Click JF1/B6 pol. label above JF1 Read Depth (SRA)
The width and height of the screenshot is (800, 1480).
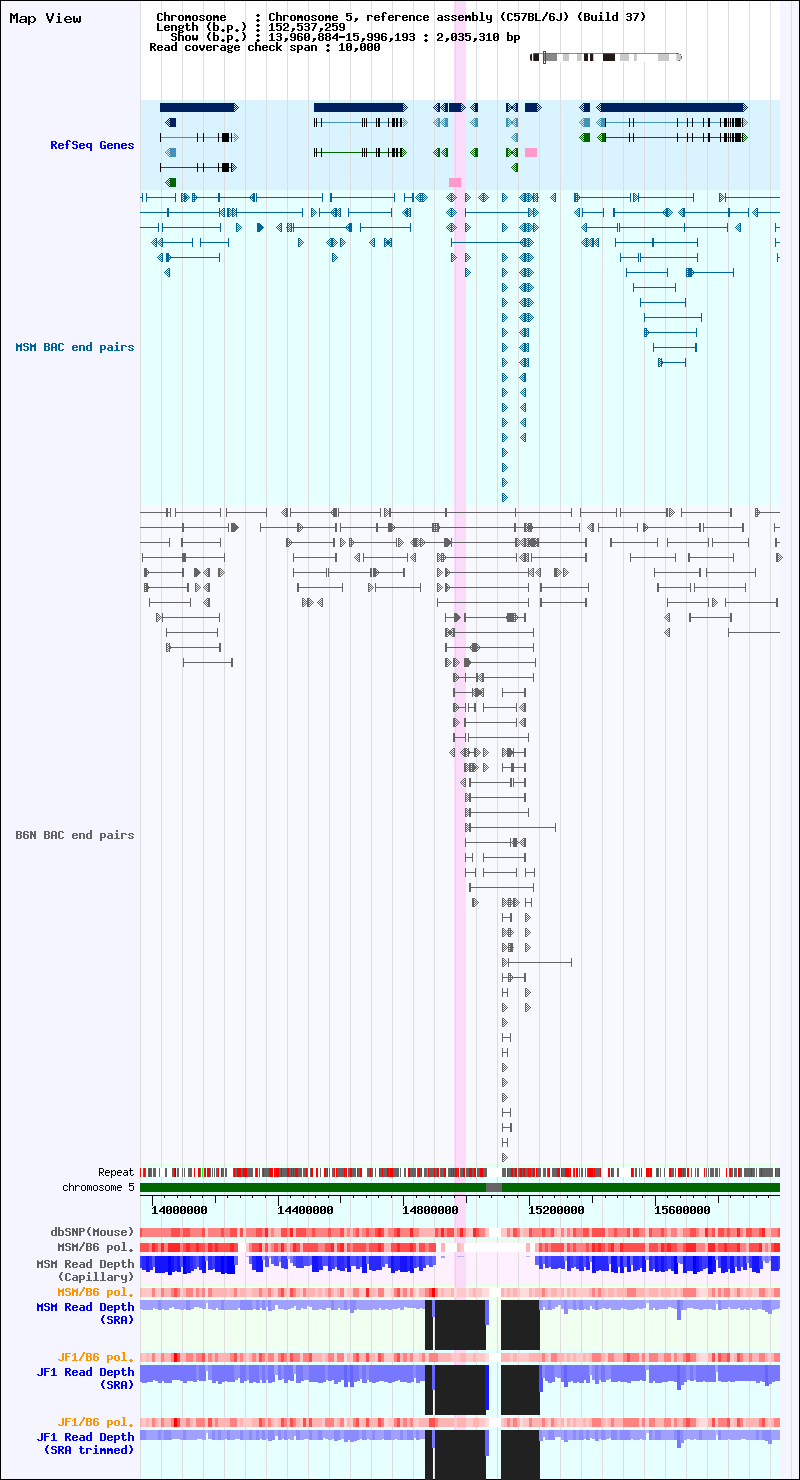pos(96,1358)
